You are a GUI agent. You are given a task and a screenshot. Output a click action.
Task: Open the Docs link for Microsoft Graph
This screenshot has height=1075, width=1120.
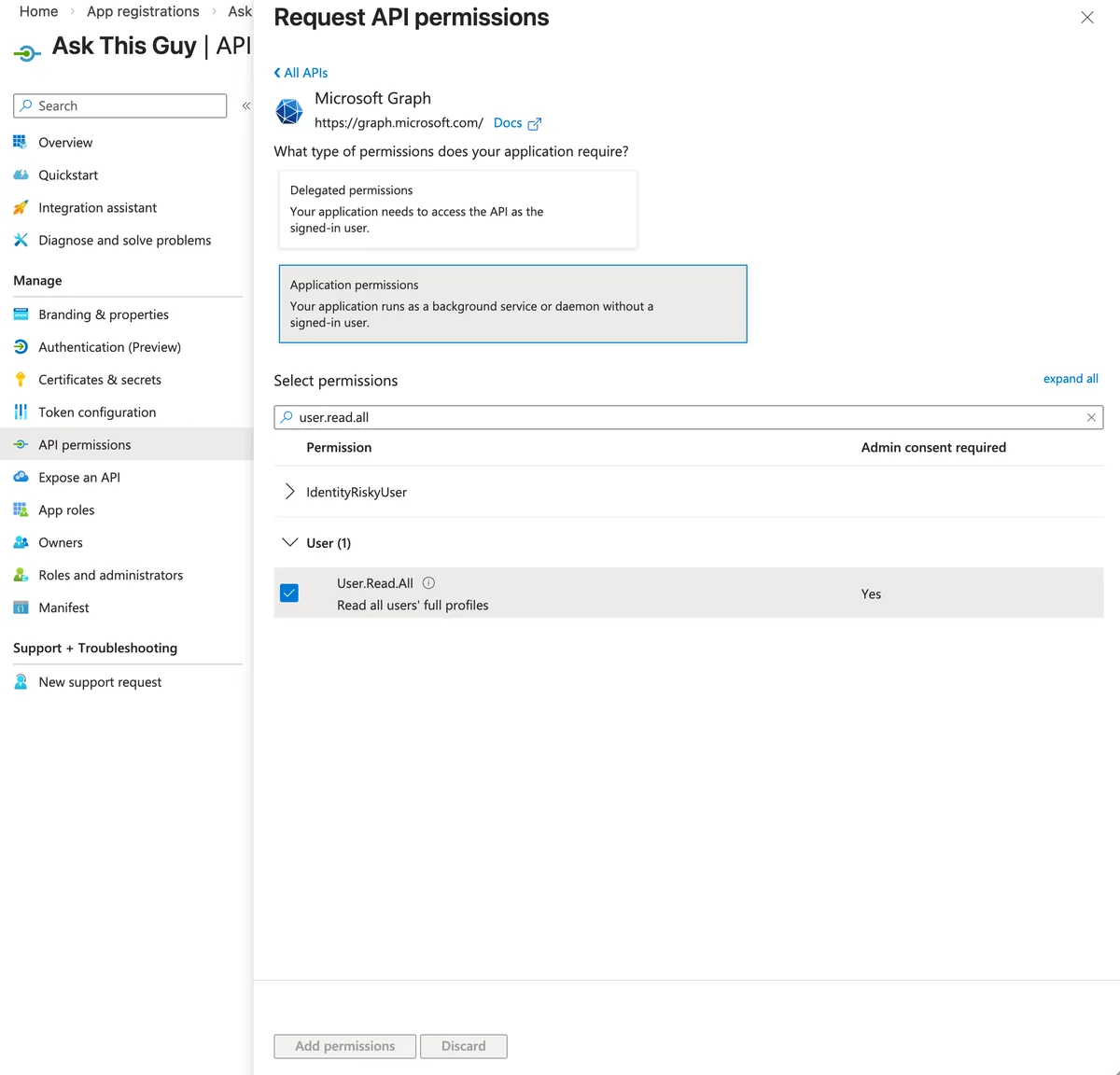click(x=508, y=122)
